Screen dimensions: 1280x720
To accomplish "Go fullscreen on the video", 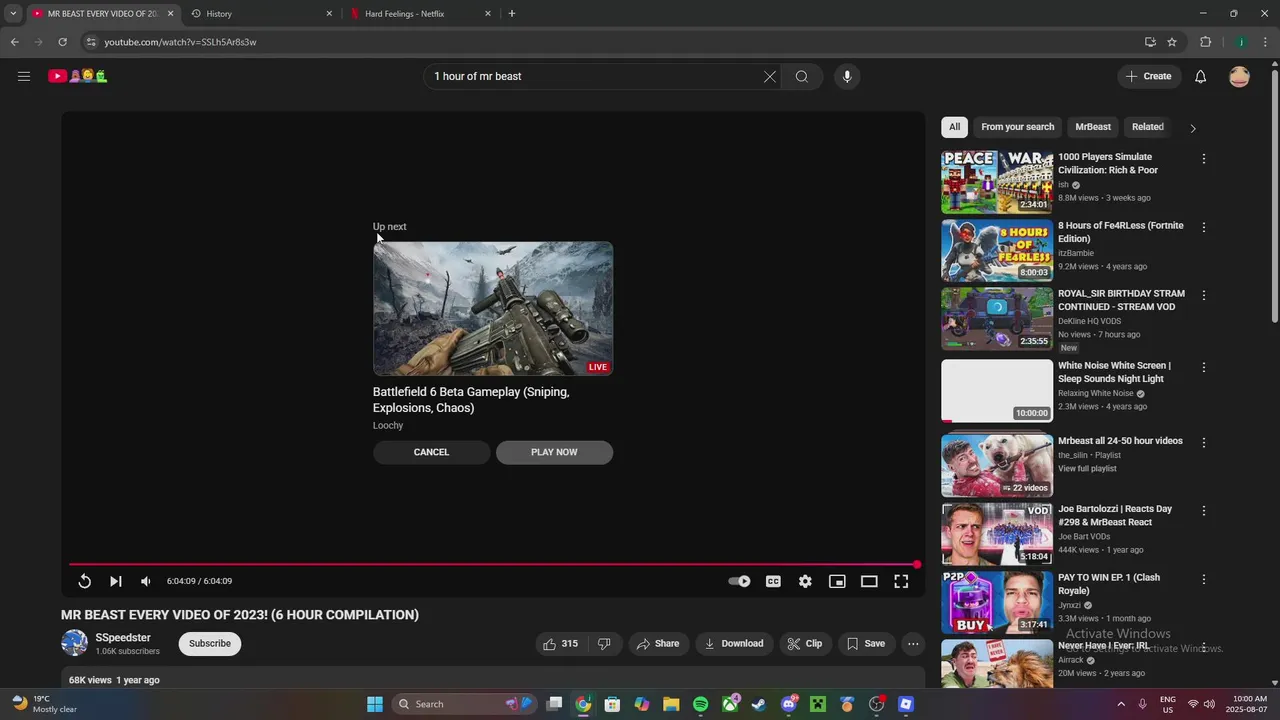I will coord(901,581).
